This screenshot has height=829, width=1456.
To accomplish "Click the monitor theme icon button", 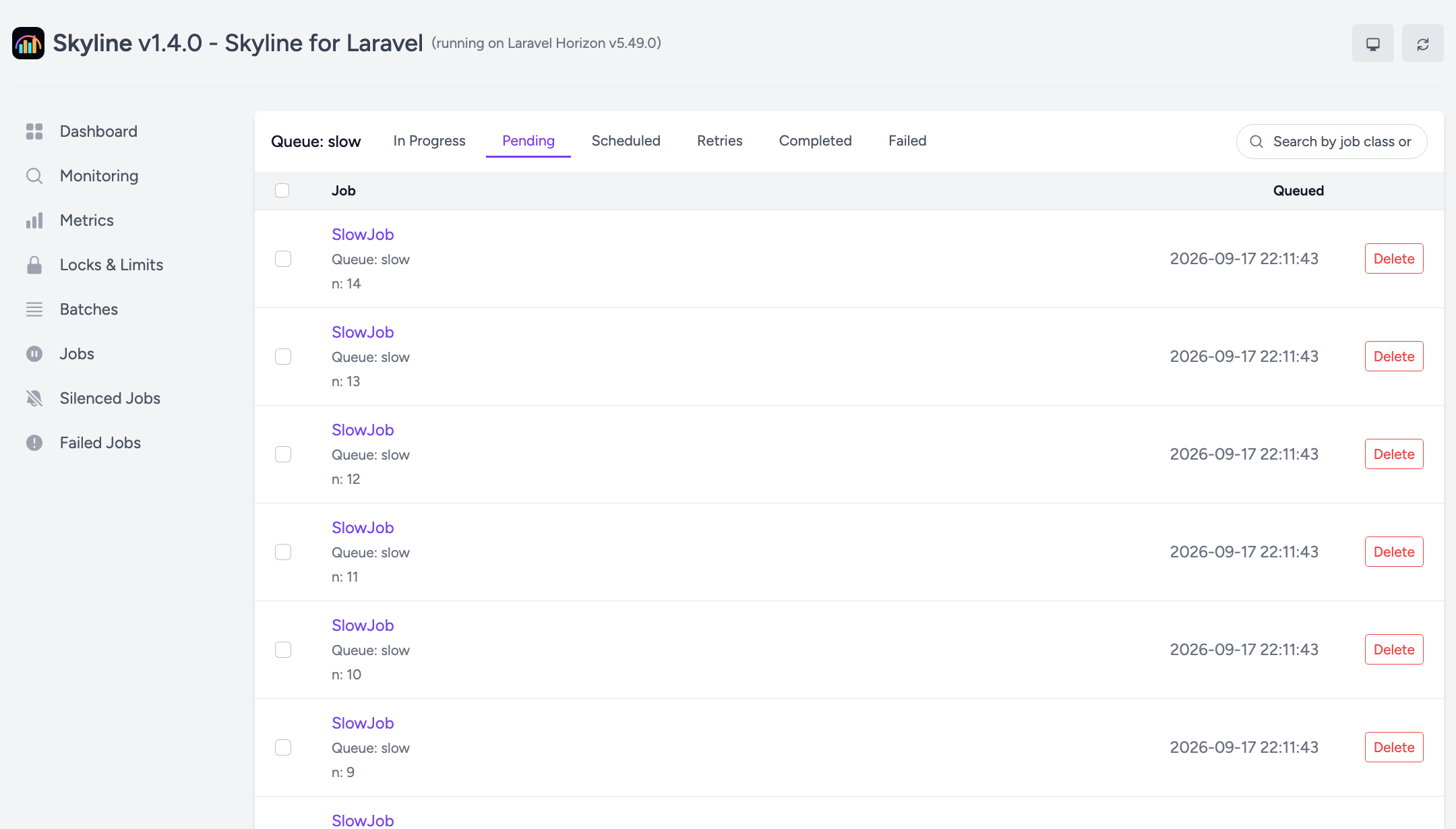I will click(x=1373, y=44).
